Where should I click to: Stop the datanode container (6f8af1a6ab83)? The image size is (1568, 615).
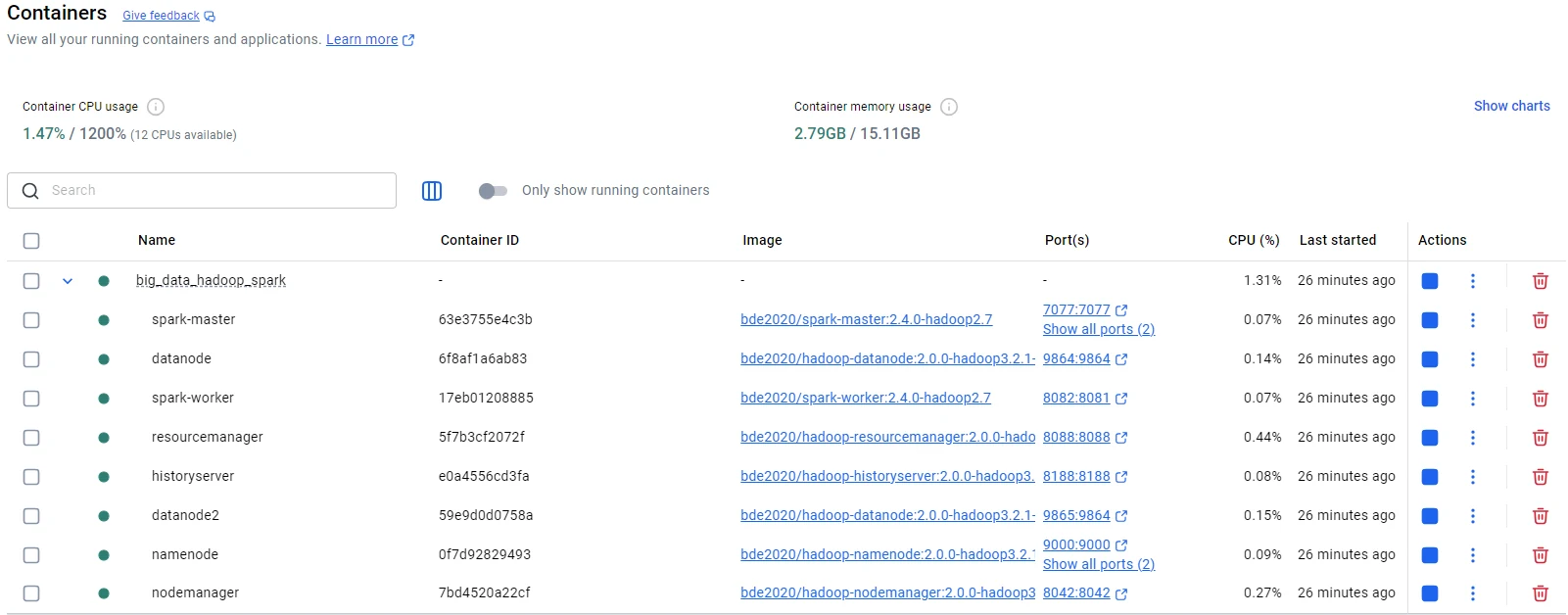click(x=1430, y=359)
